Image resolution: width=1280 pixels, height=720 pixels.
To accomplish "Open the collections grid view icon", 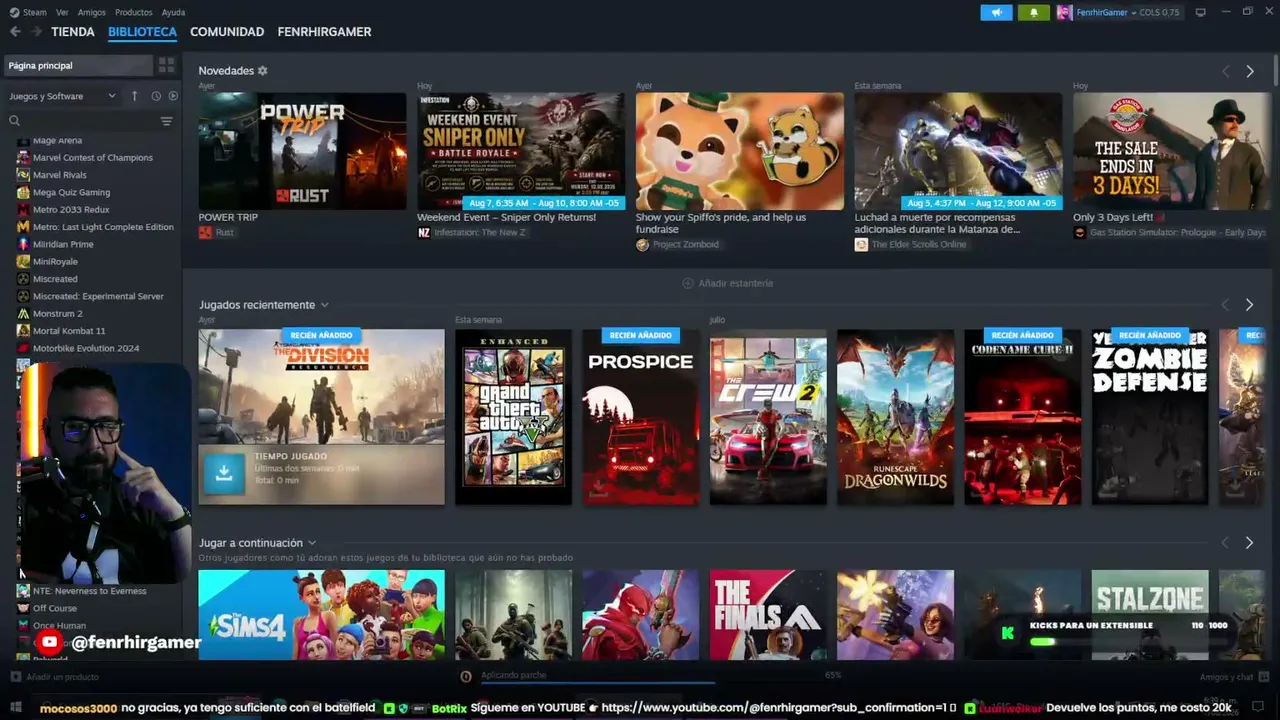I will tap(166, 65).
